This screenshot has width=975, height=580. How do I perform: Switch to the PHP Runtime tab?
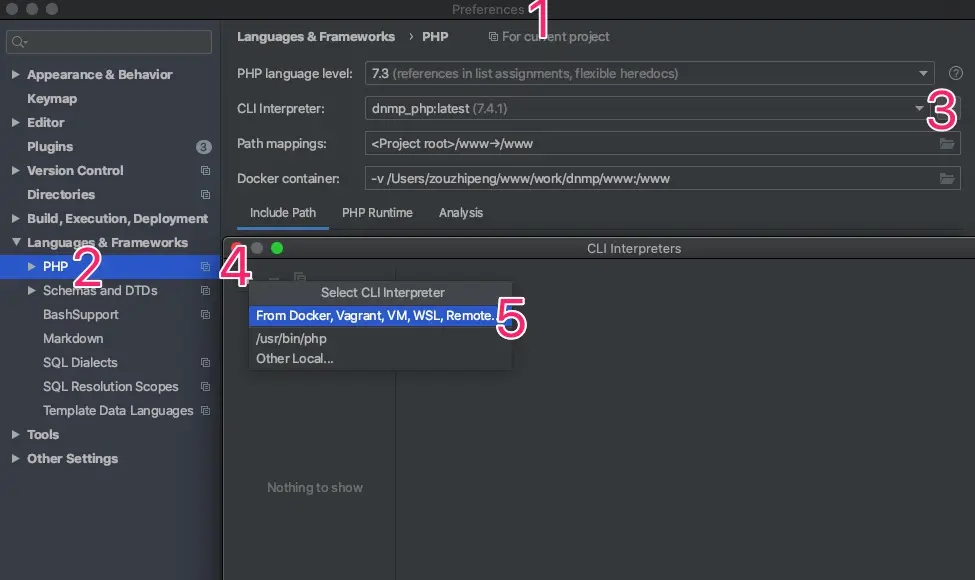tap(377, 213)
